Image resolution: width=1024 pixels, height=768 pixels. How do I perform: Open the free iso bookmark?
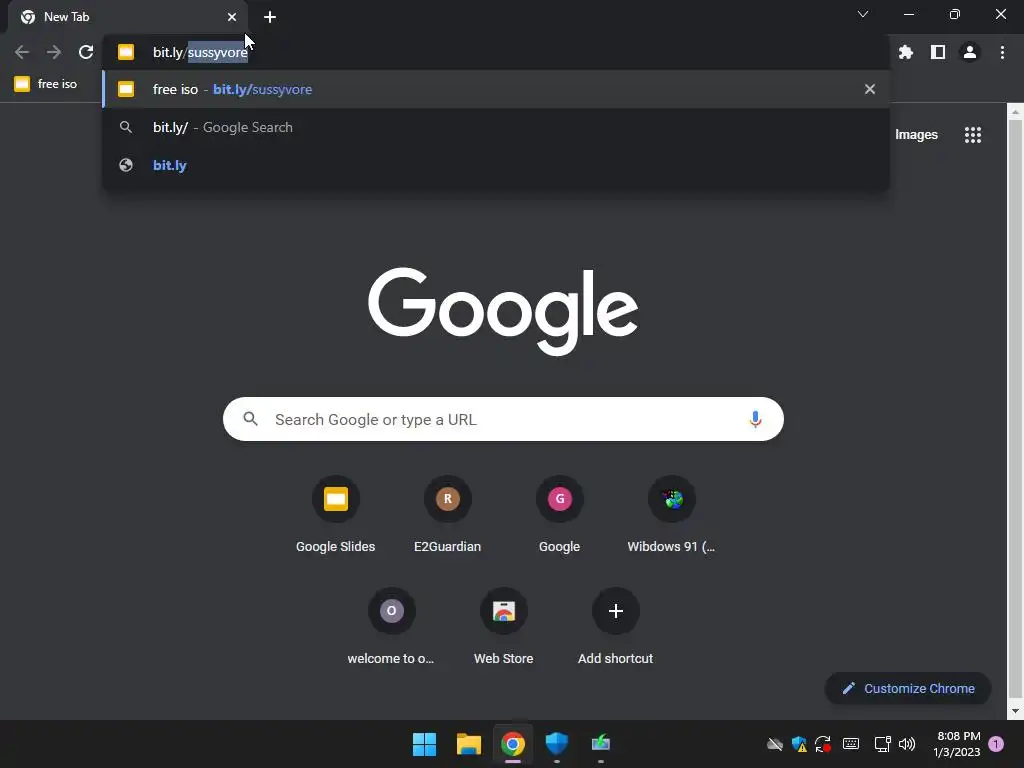click(46, 84)
